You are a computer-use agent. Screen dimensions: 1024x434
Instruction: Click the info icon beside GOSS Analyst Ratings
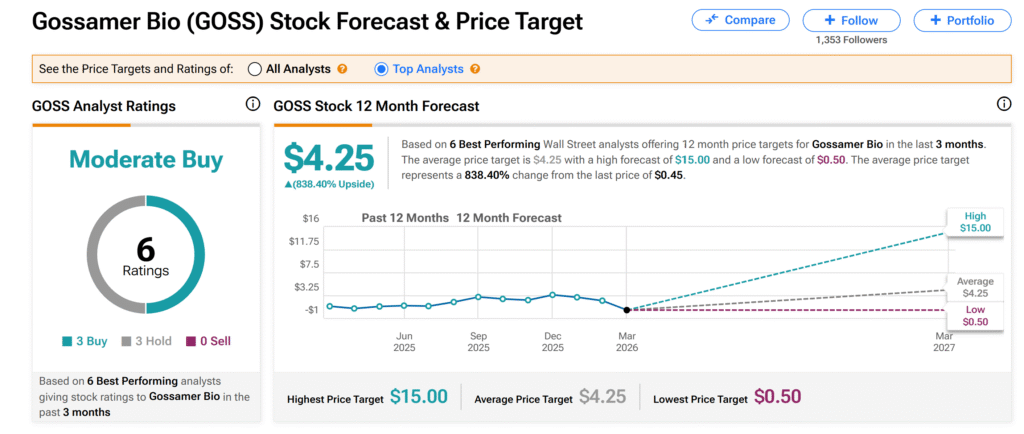(253, 105)
